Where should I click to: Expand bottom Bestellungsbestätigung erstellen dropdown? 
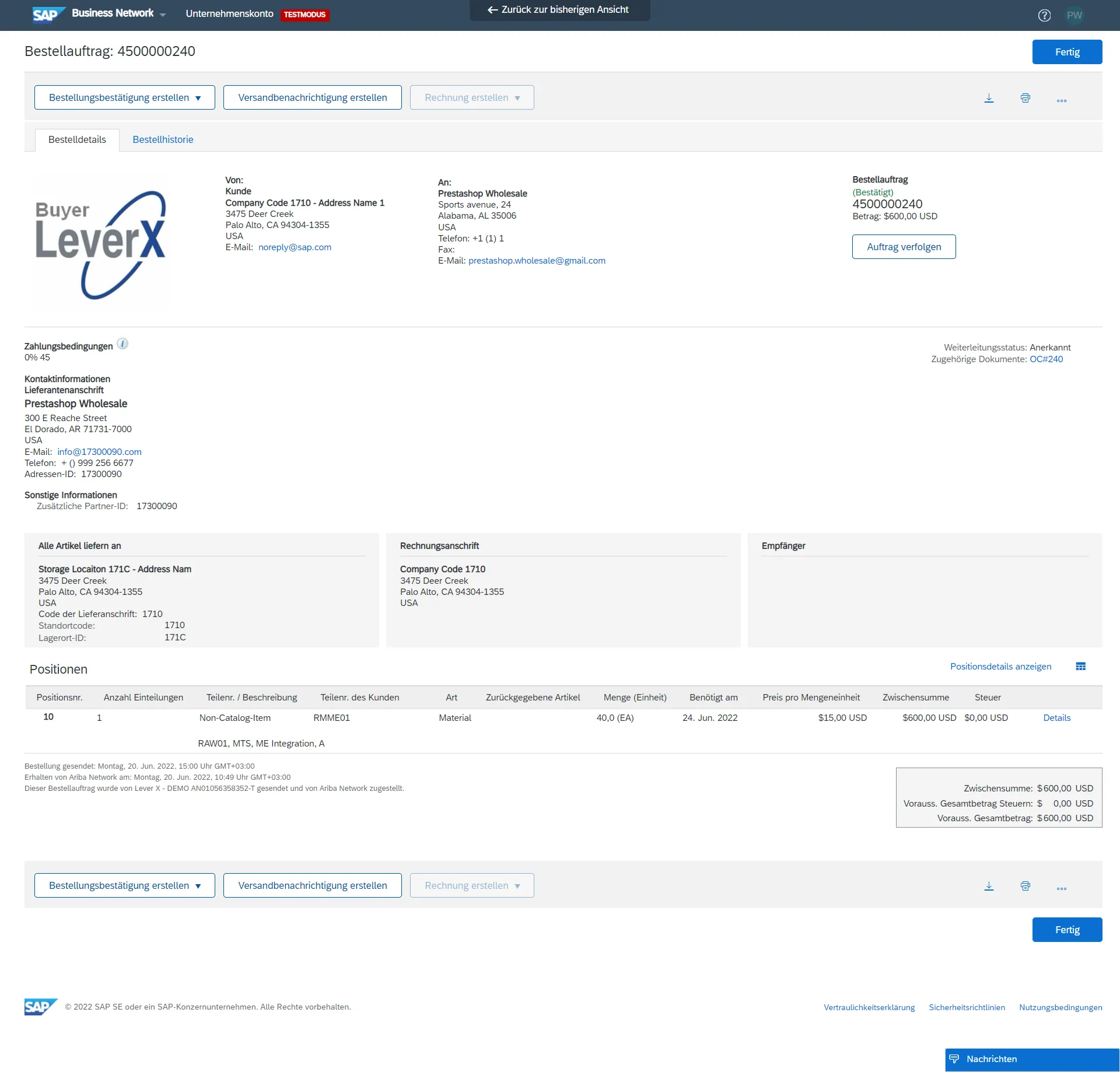(198, 886)
